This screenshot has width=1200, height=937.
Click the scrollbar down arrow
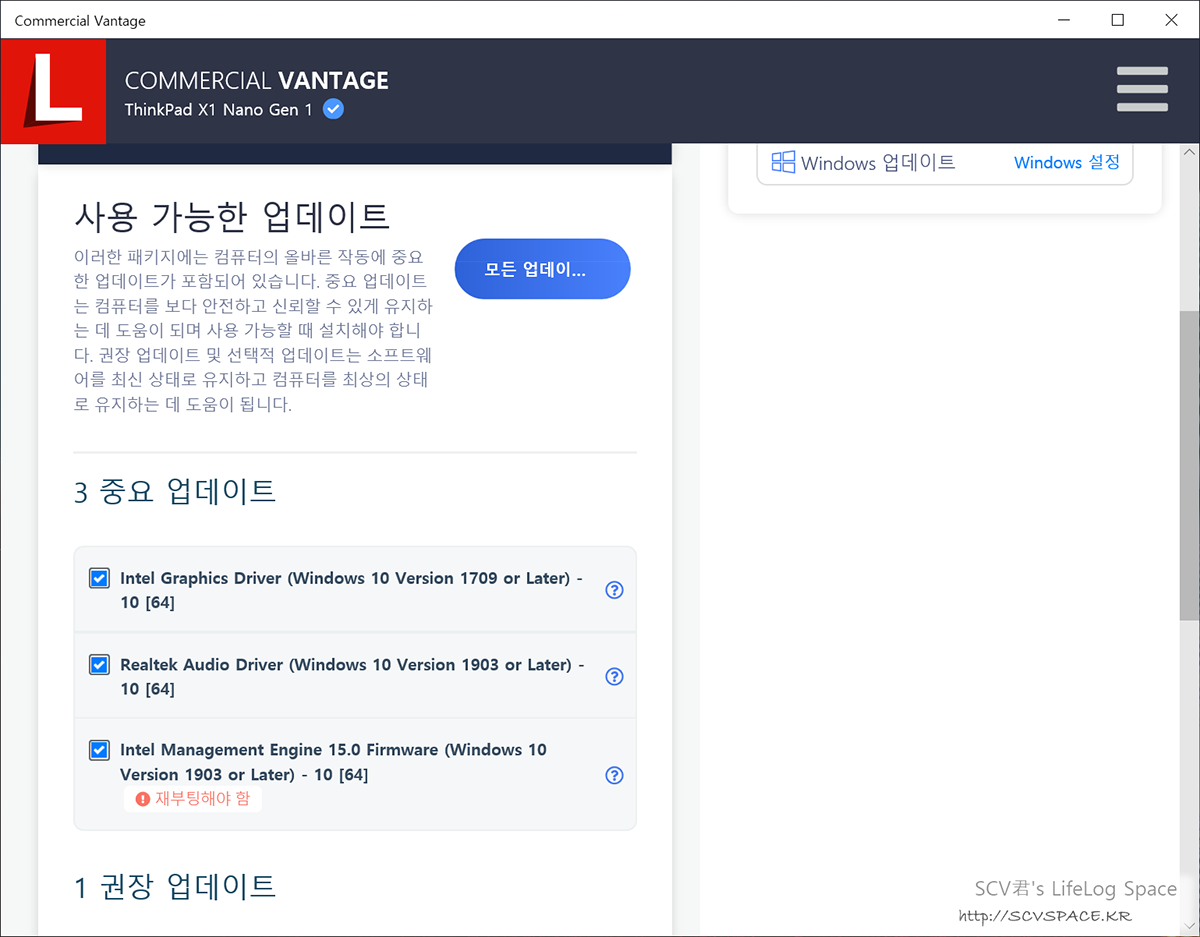pyautogui.click(x=1189, y=925)
